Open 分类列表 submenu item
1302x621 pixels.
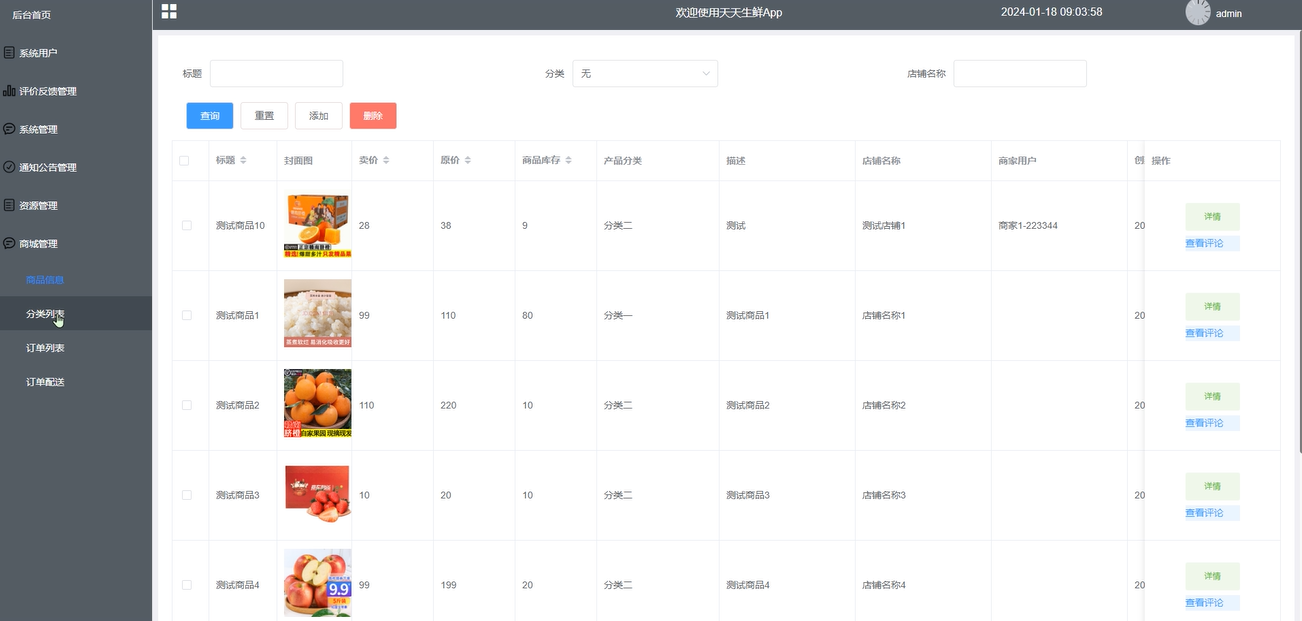(x=76, y=314)
